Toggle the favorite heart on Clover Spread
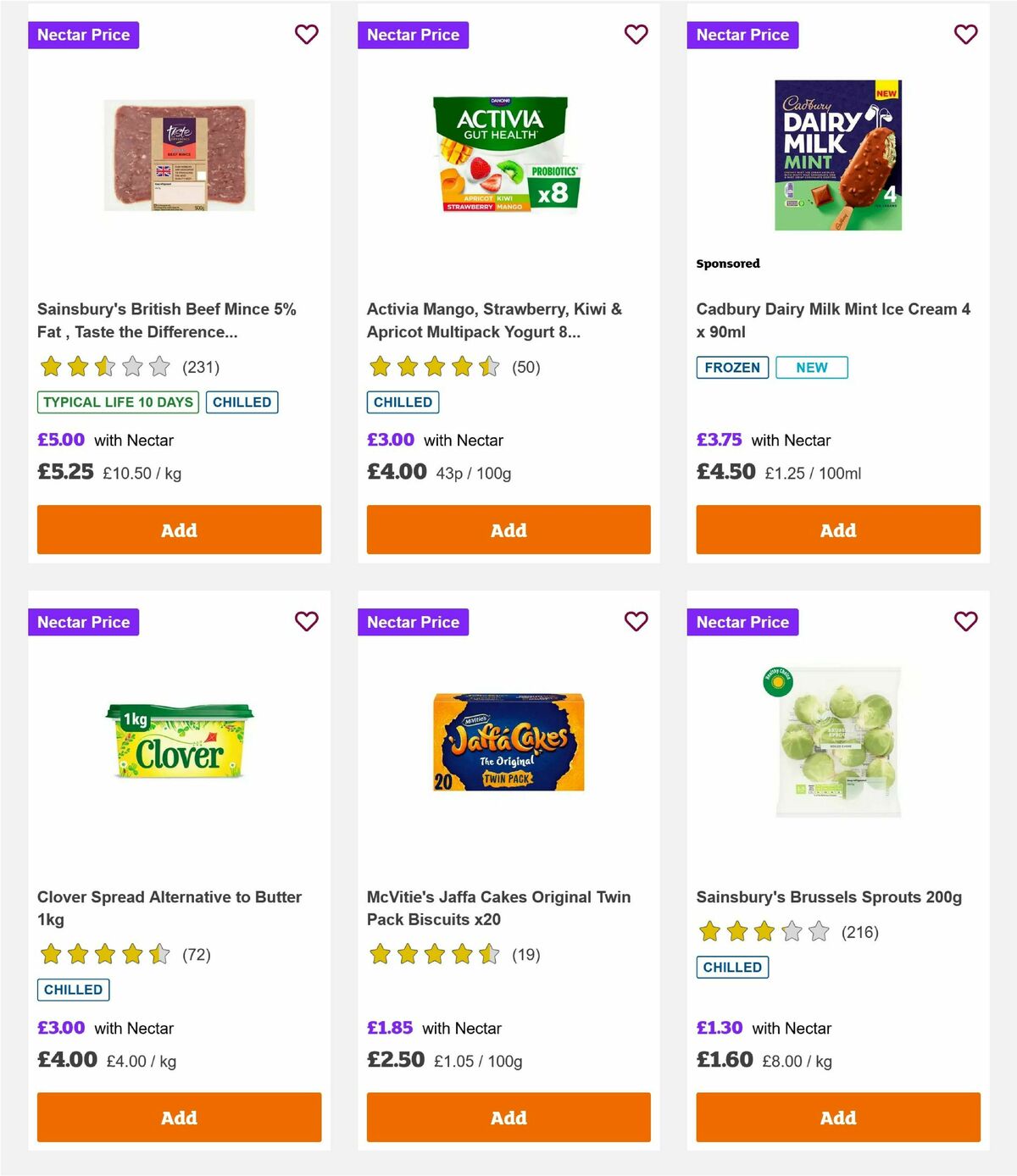The height and width of the screenshot is (1176, 1017). click(306, 621)
